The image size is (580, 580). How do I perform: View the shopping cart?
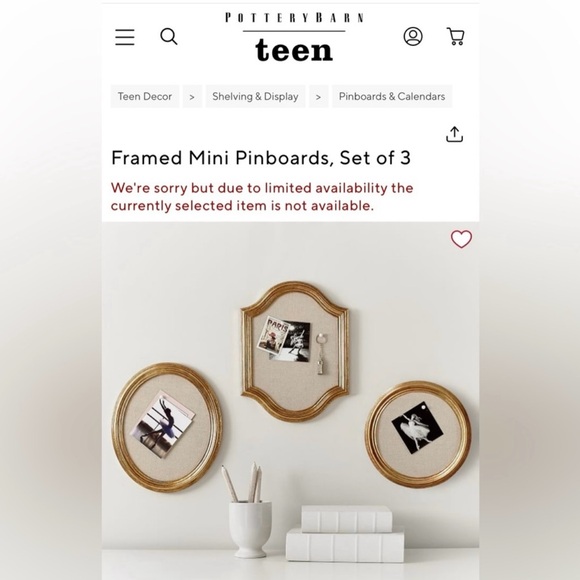tap(455, 36)
